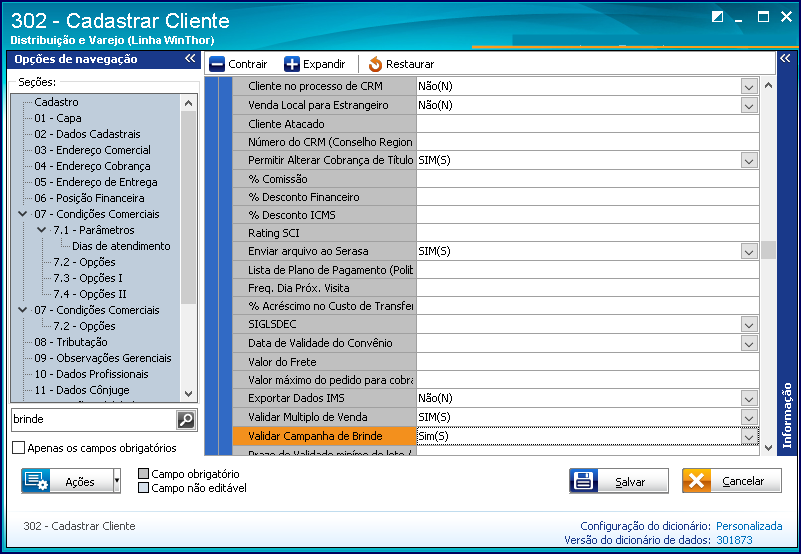
Task: Click the search field containing brinde
Action: (93, 420)
